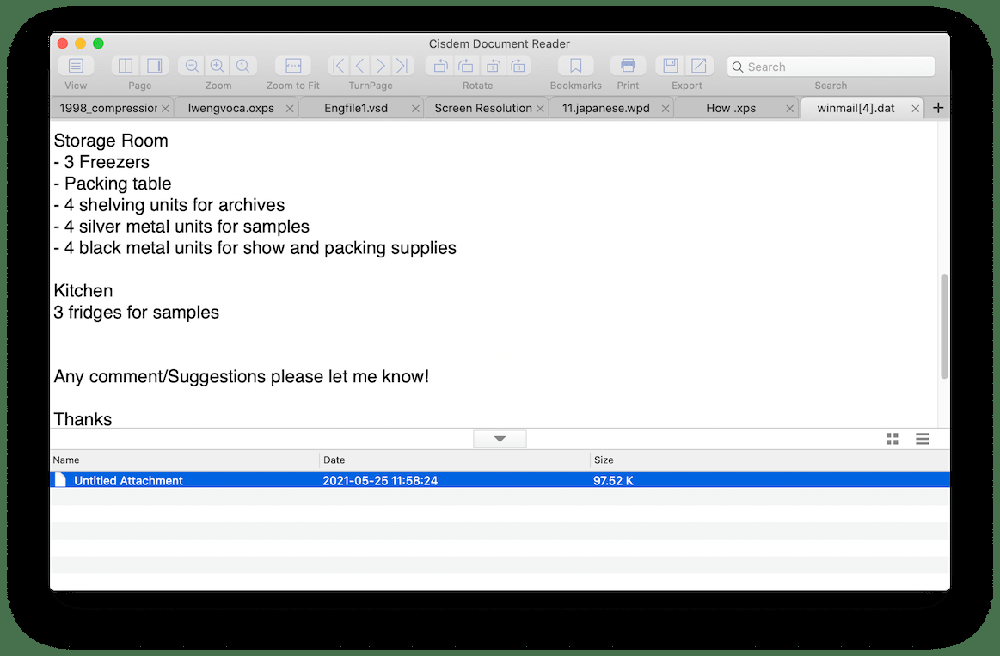
Task: Close the 1998_compression tab
Action: (165, 108)
